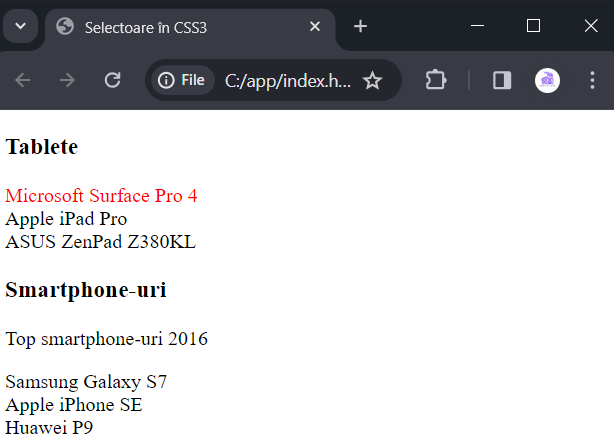Click the Tablete heading
The width and height of the screenshot is (614, 444).
42,147
